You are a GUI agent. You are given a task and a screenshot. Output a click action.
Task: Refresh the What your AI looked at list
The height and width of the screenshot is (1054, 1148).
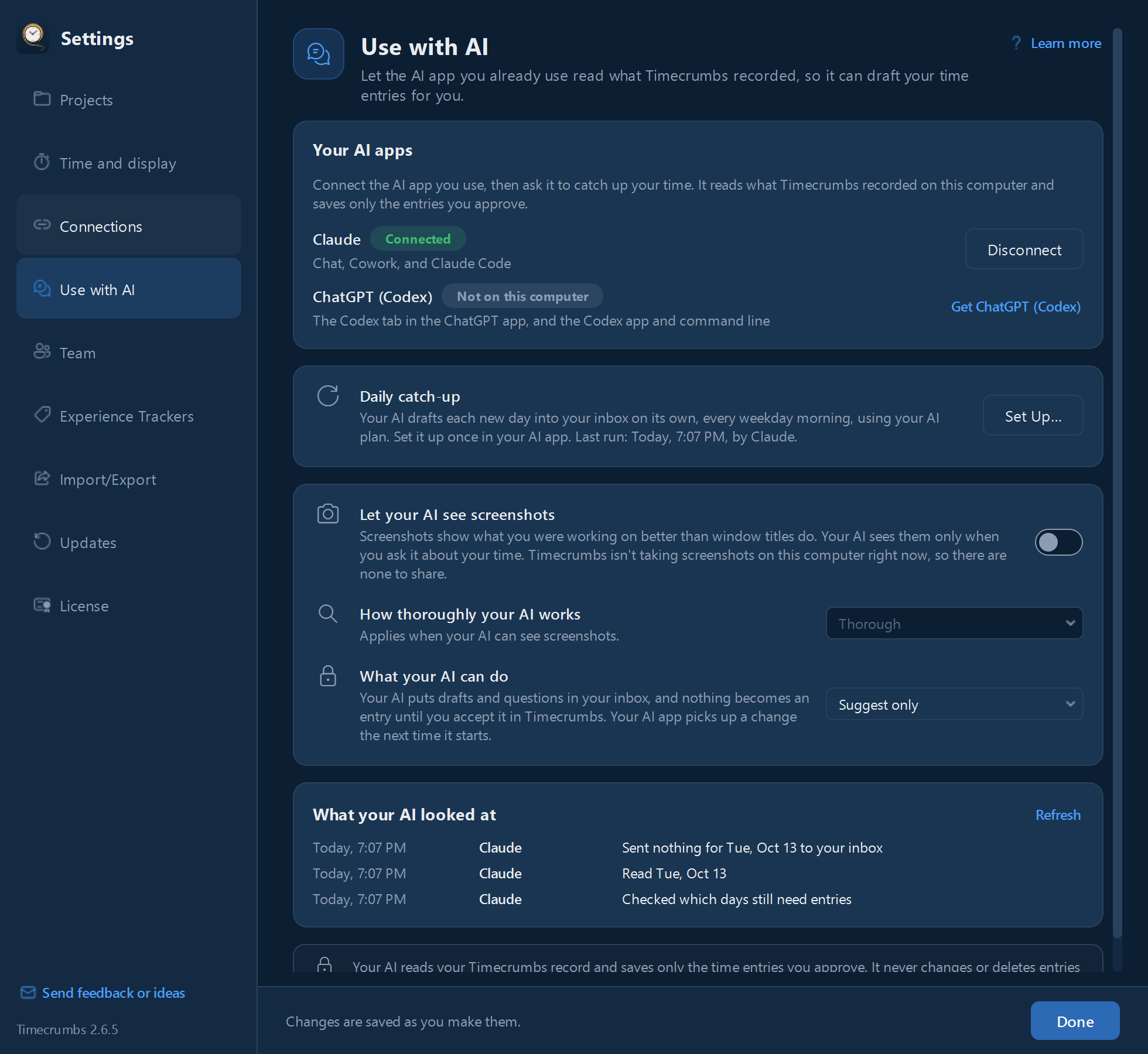pyautogui.click(x=1058, y=815)
